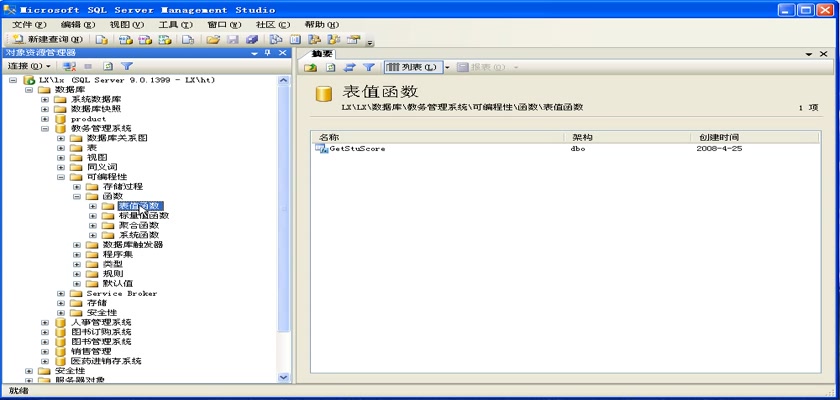Open the main toolbar options arrow

[370, 42]
